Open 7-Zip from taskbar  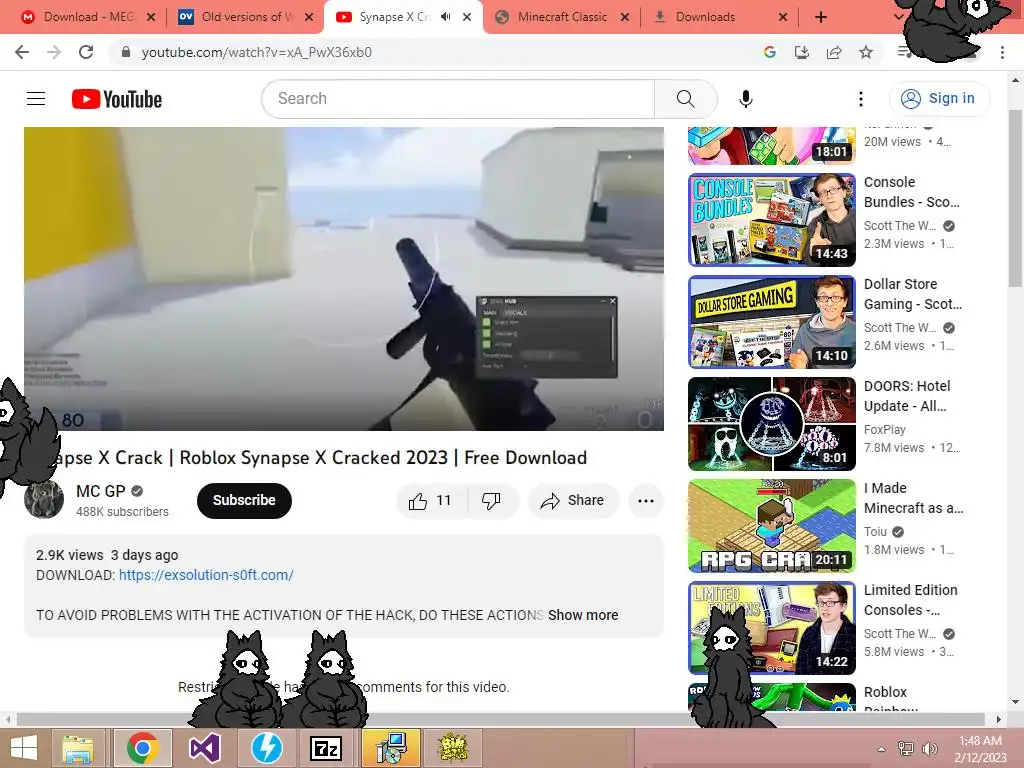point(326,748)
